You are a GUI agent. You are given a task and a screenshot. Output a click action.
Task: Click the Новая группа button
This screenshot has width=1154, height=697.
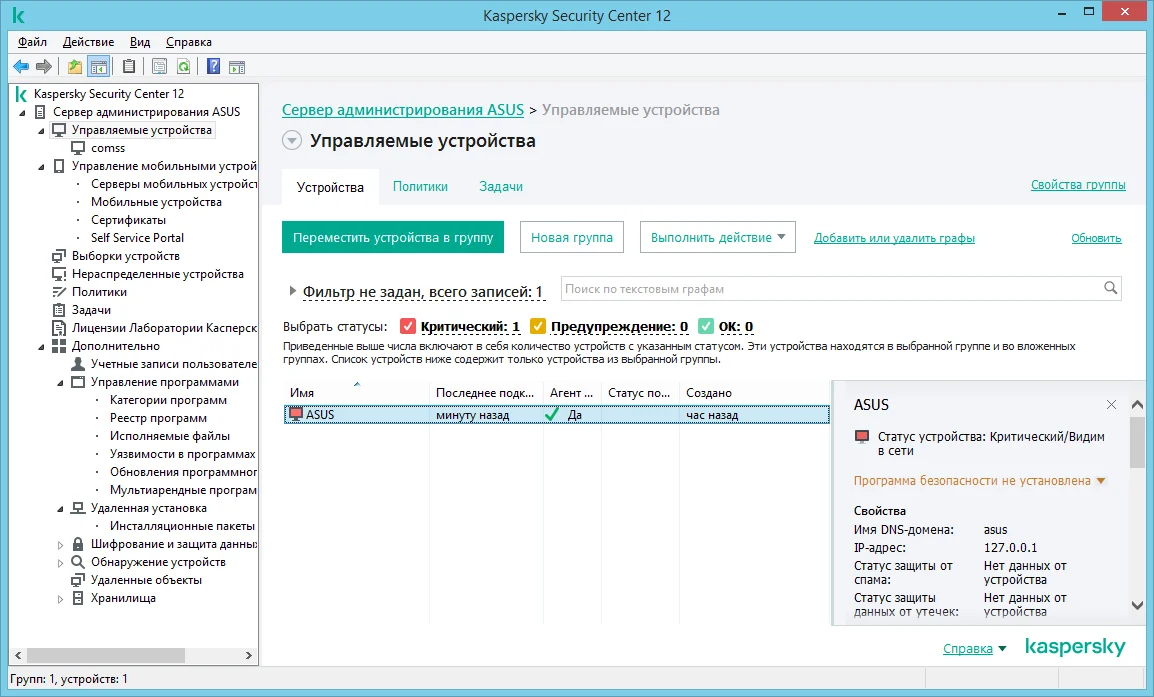point(572,237)
